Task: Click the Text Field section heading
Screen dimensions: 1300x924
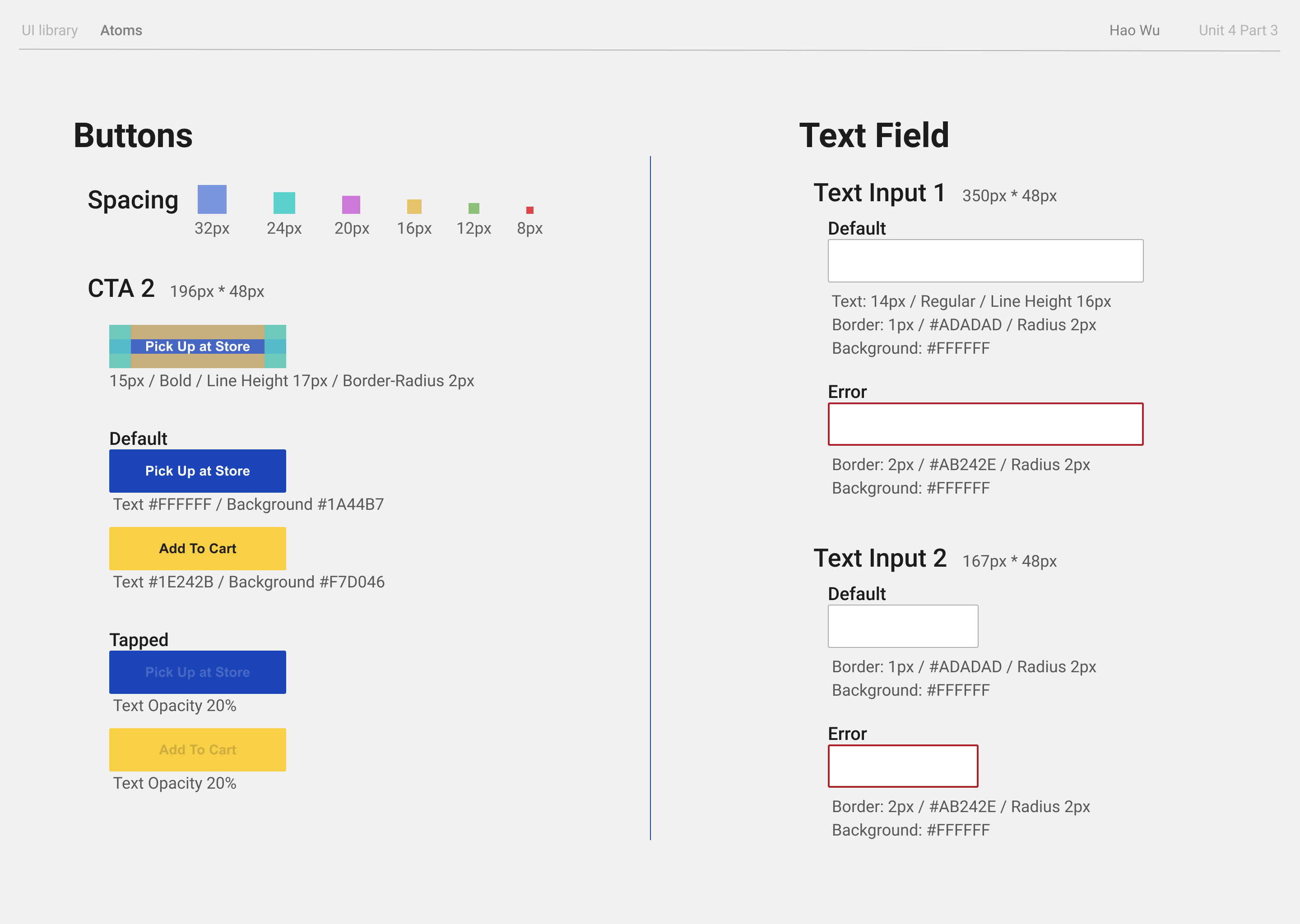Action: coord(874,135)
